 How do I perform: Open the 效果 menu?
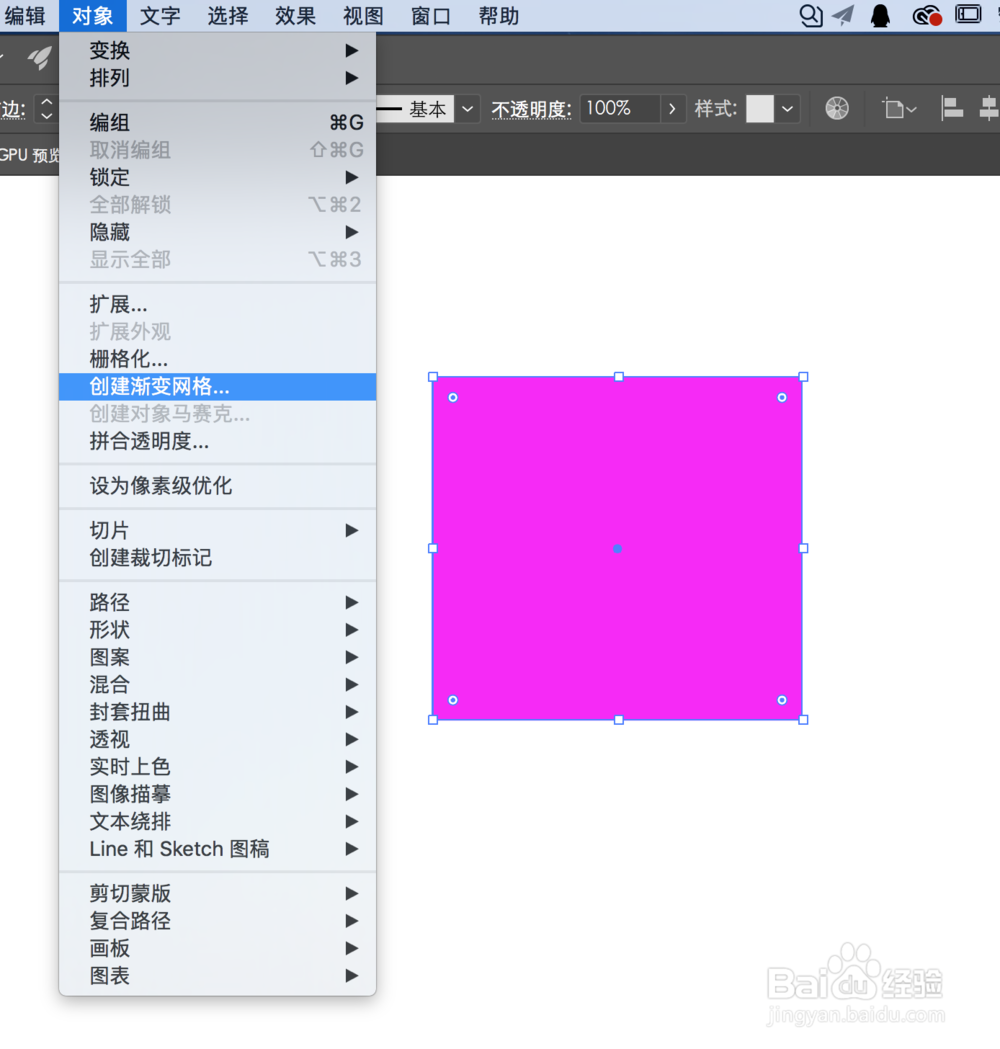295,15
